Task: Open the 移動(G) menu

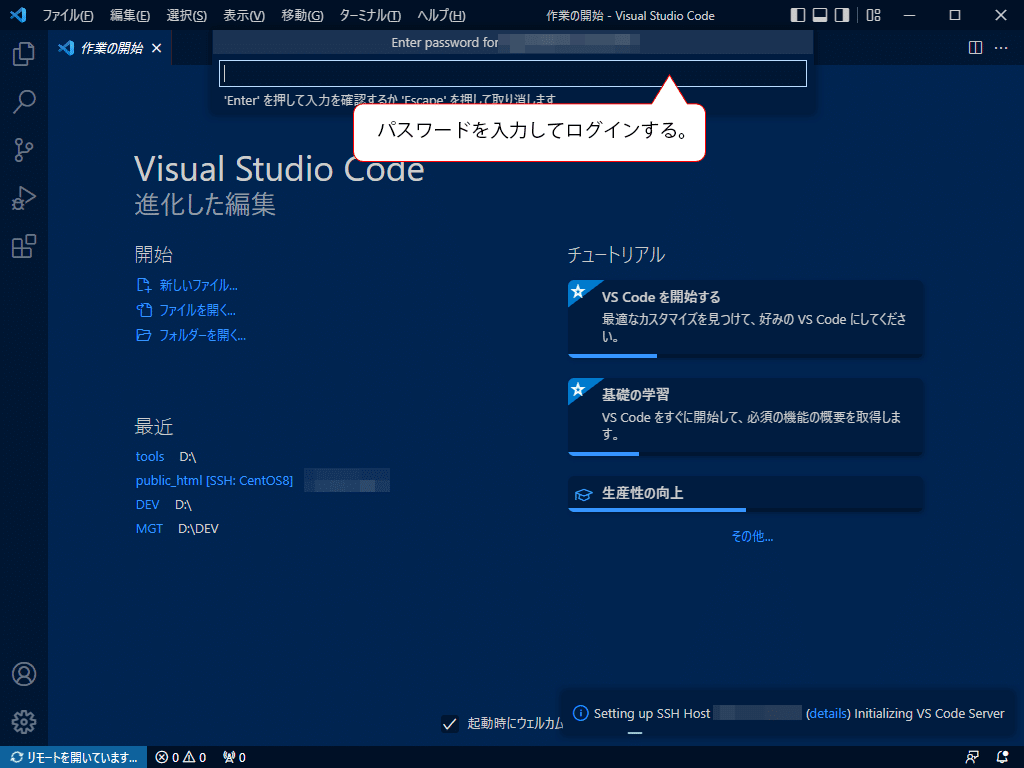Action: (302, 16)
